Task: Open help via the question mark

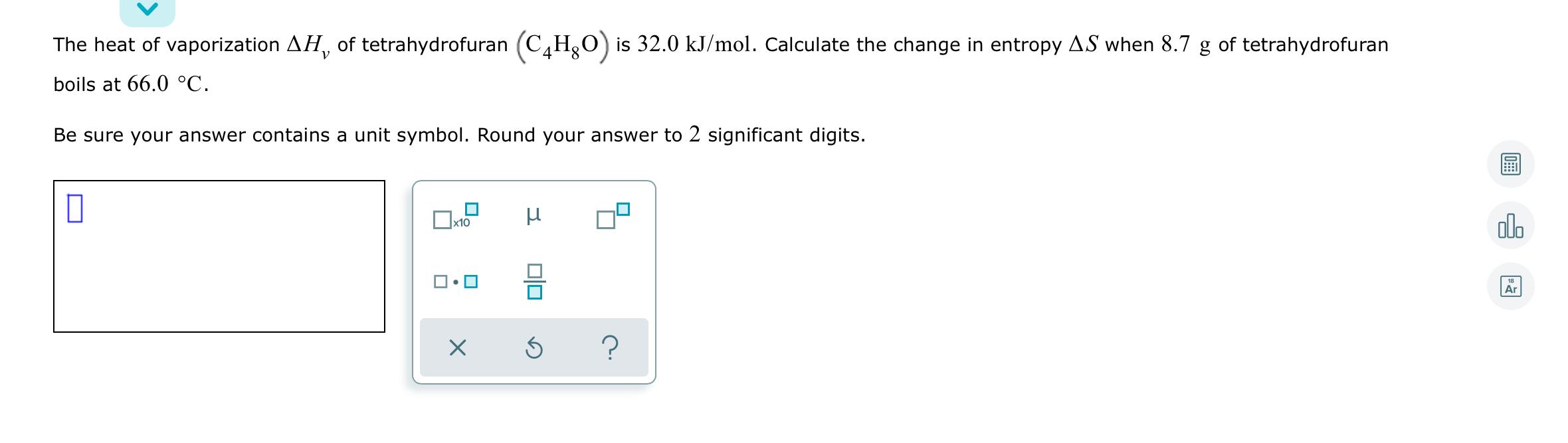Action: click(x=610, y=348)
